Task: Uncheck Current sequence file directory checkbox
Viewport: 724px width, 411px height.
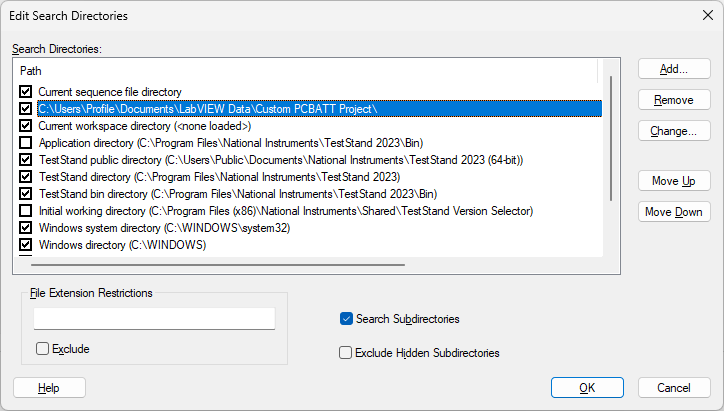Action: [25, 91]
